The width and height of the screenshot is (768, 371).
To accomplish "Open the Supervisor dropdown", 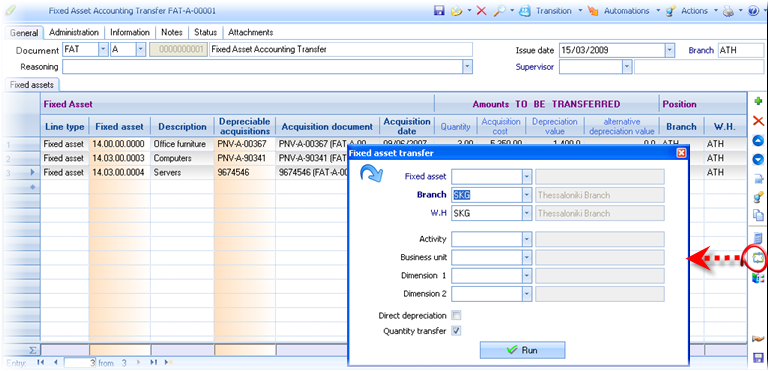I will click(x=627, y=67).
